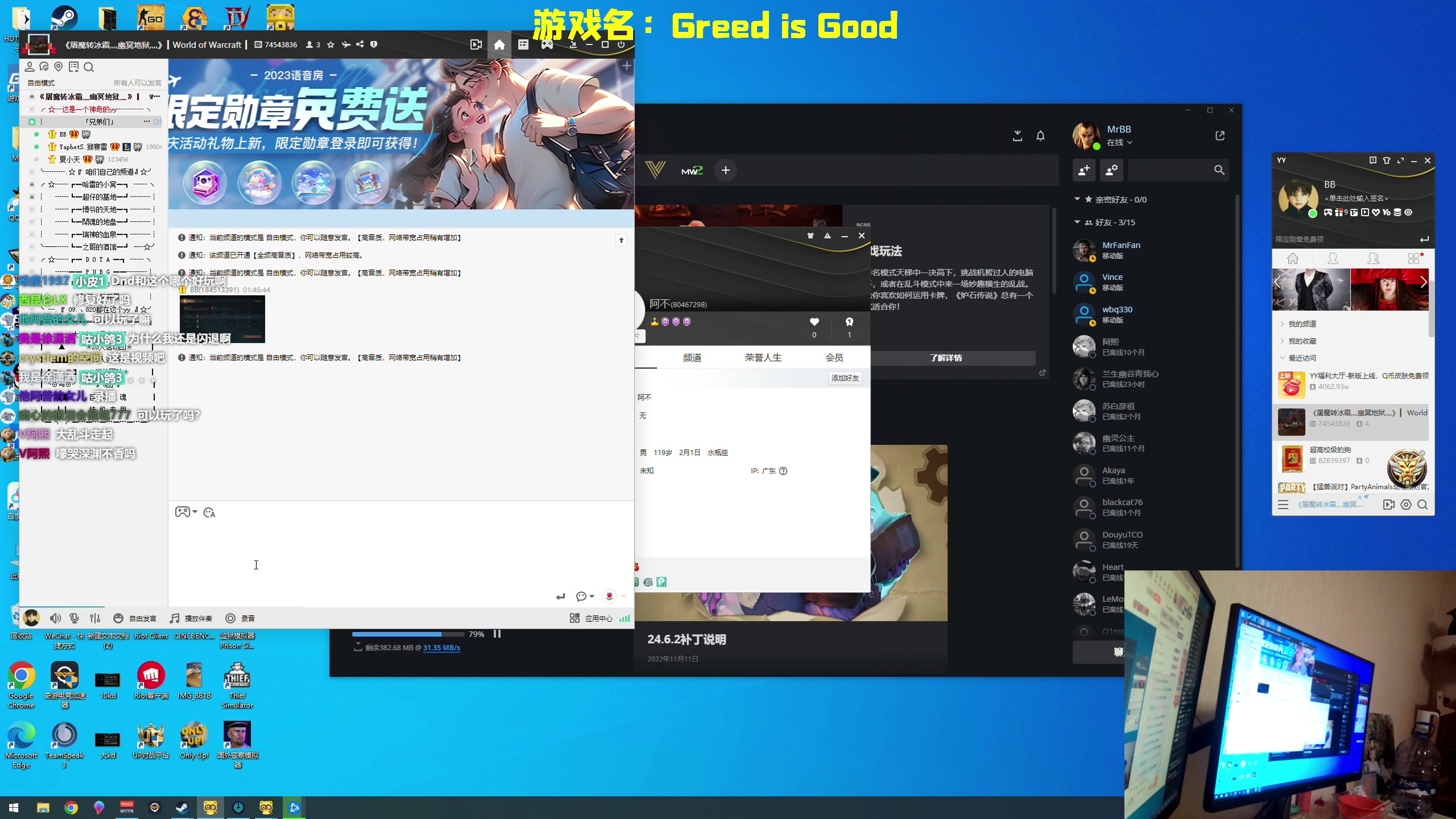Switch to 会员 tab in profile card

coord(834,357)
